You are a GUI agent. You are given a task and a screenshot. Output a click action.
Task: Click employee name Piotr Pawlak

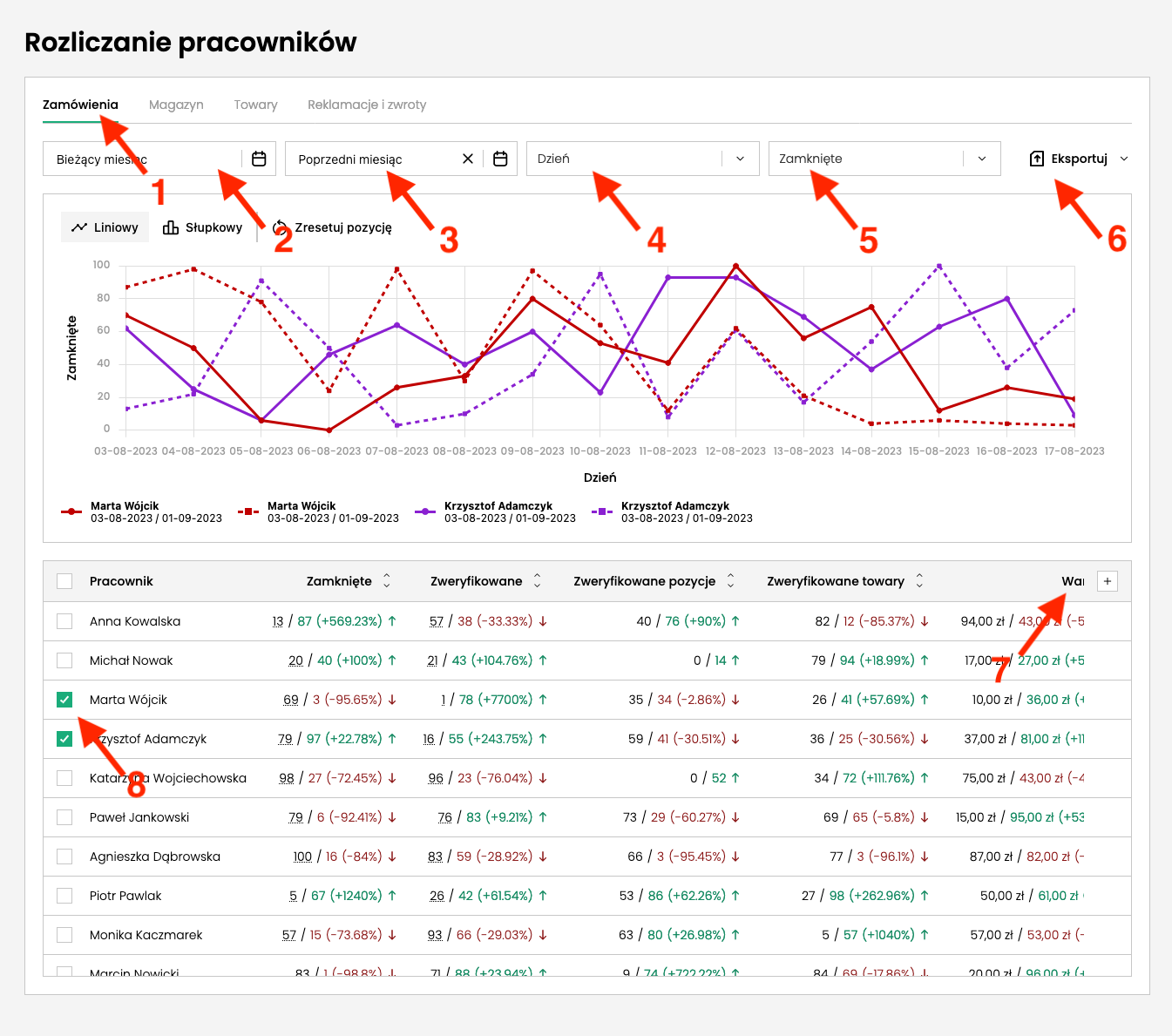point(125,896)
